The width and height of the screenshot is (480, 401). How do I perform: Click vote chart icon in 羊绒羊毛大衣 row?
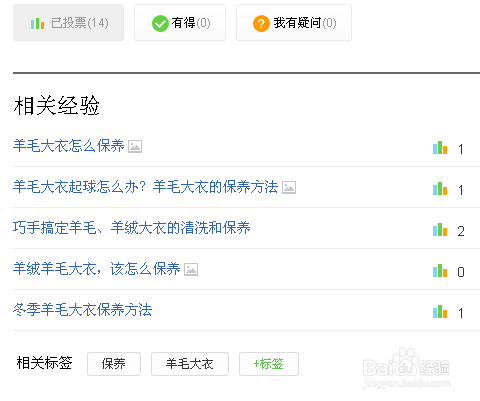point(440,271)
